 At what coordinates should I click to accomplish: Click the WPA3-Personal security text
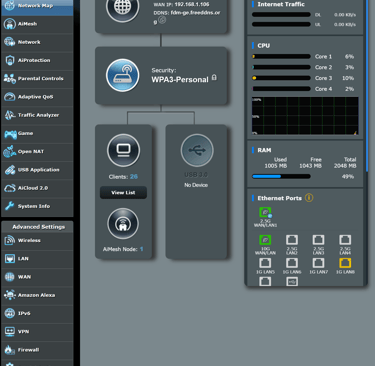pos(180,80)
